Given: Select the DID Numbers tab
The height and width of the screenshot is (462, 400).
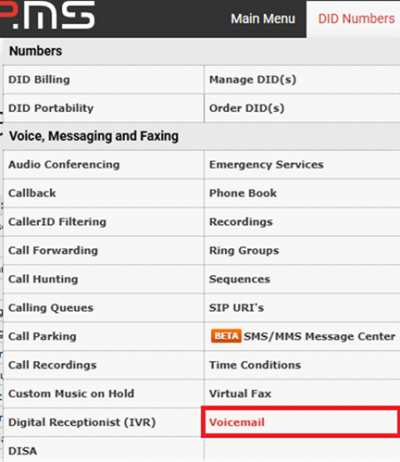Looking at the screenshot, I should pos(356,19).
